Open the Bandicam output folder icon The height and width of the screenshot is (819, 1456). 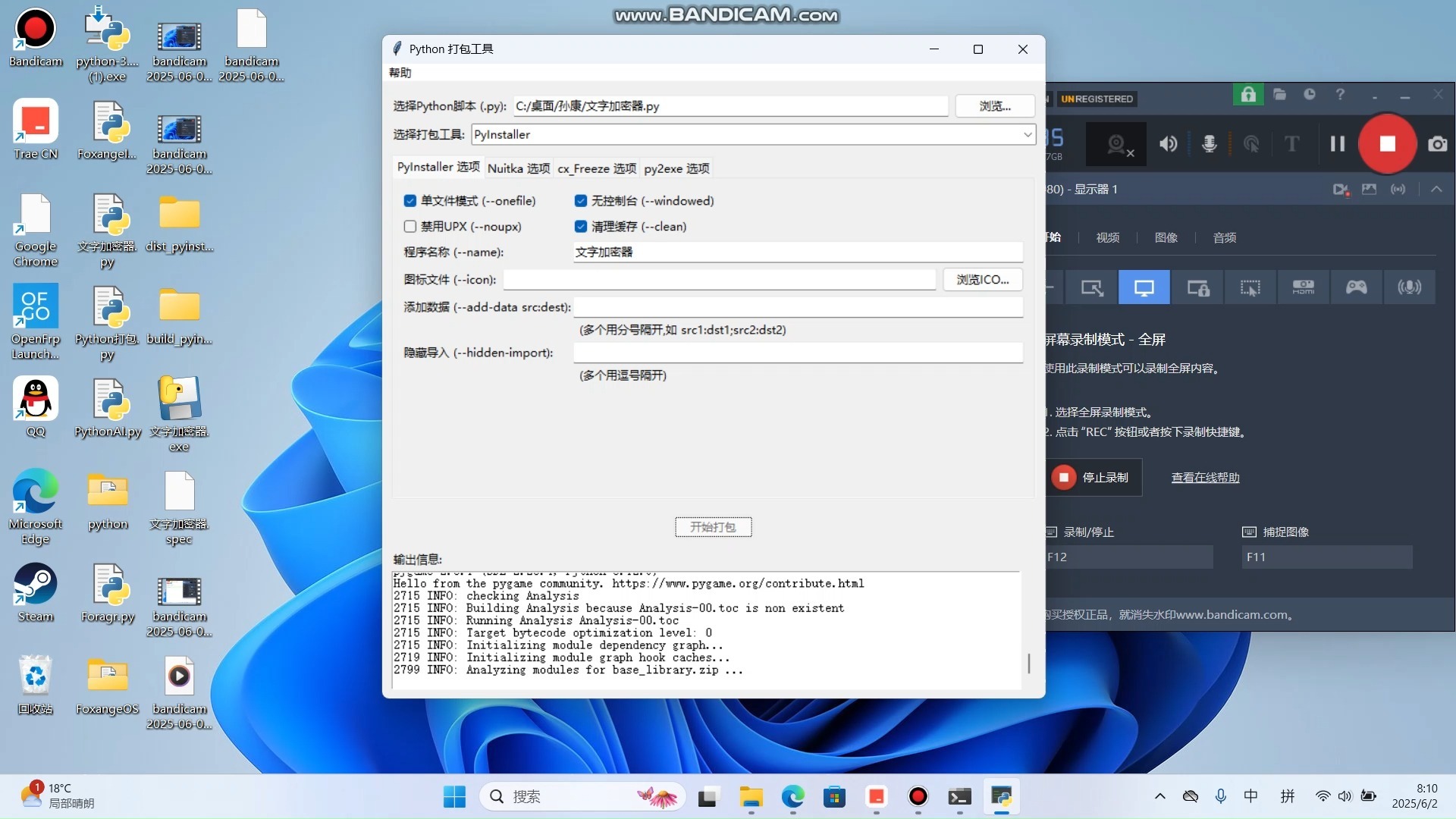pyautogui.click(x=1279, y=95)
